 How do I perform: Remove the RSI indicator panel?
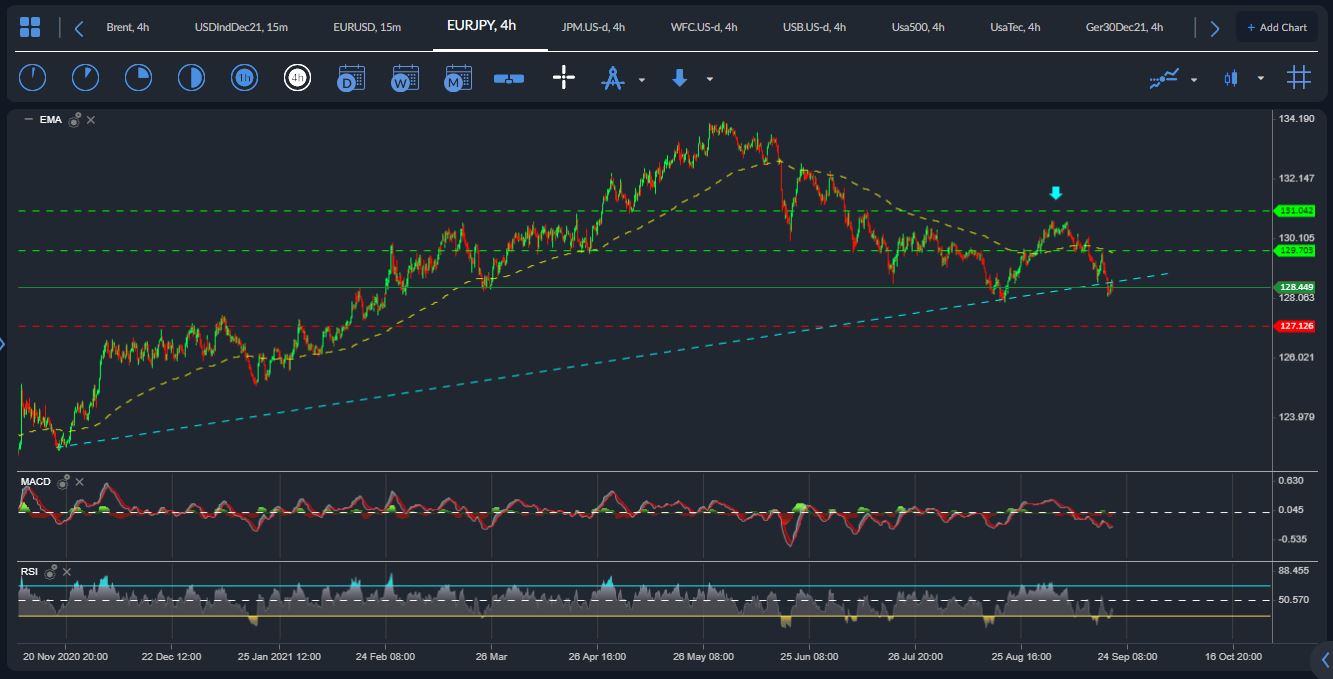point(67,572)
